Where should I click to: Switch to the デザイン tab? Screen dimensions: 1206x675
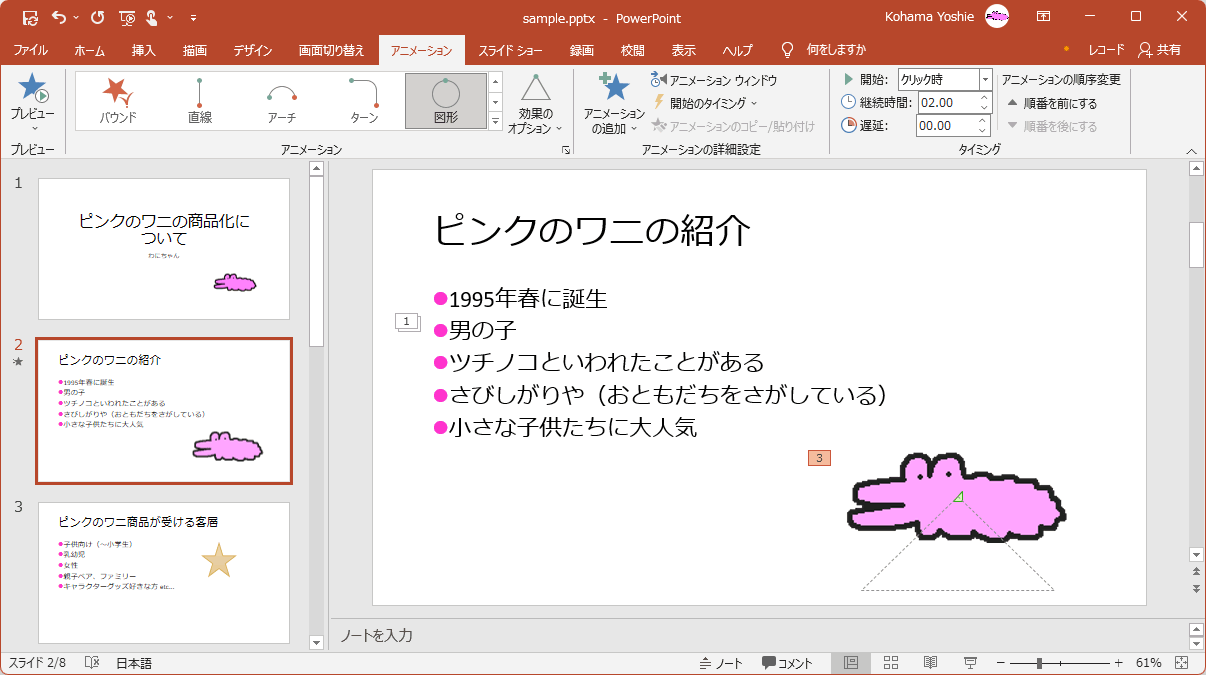point(253,50)
